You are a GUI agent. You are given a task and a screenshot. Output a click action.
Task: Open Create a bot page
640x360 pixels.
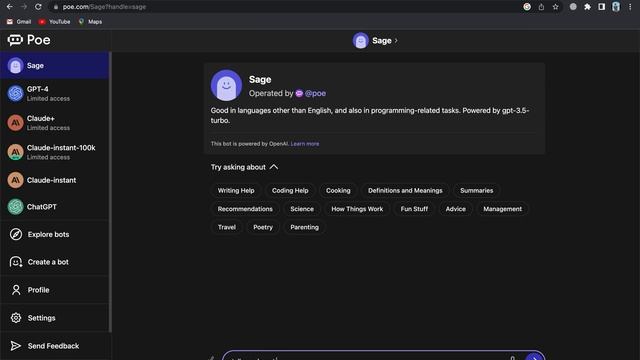pyautogui.click(x=55, y=262)
